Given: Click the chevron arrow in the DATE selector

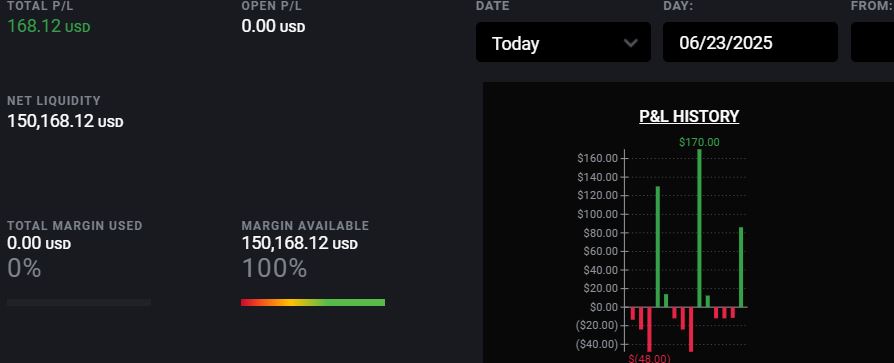Looking at the screenshot, I should click(x=631, y=43).
